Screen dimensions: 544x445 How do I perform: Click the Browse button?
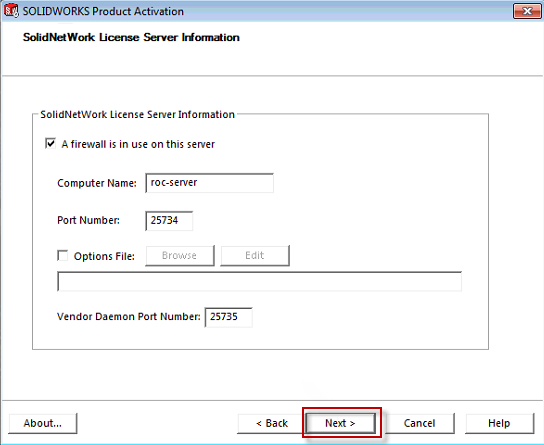[x=180, y=256]
